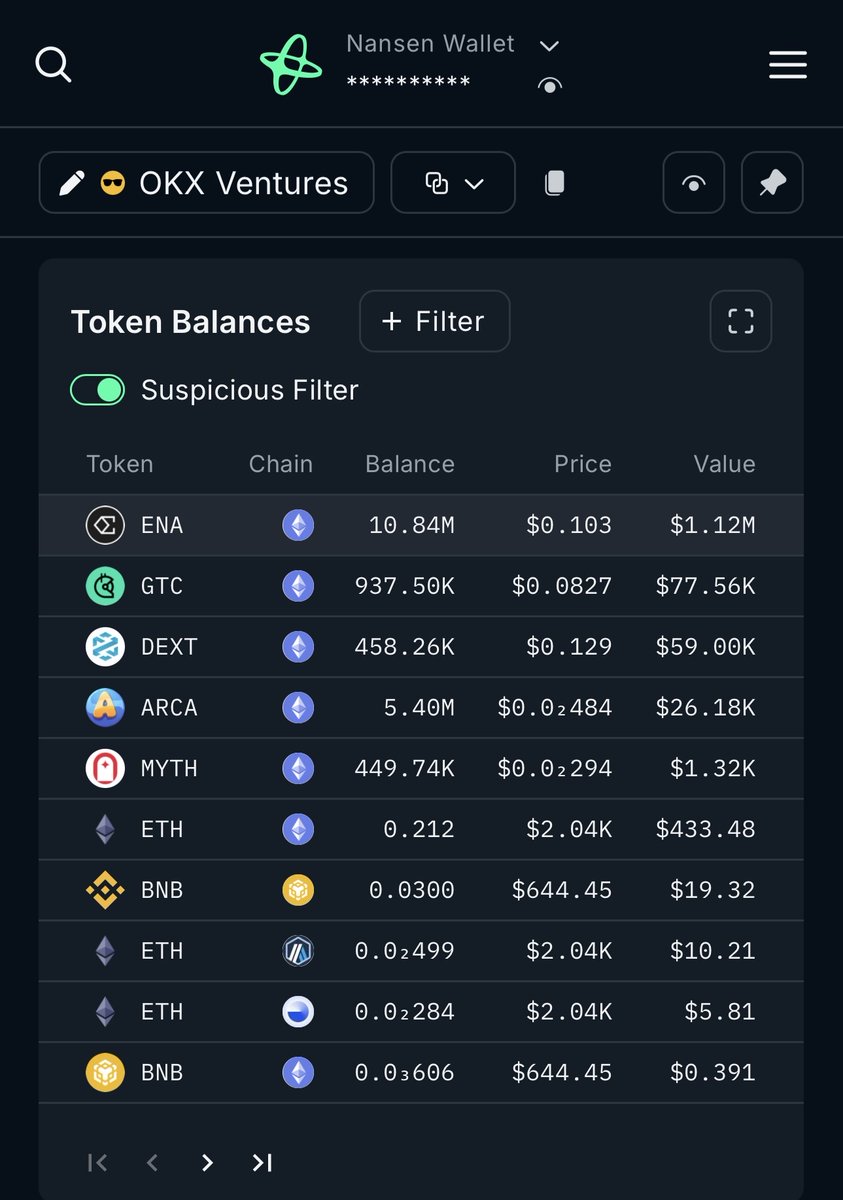Sort by the Balance column header

tap(409, 464)
